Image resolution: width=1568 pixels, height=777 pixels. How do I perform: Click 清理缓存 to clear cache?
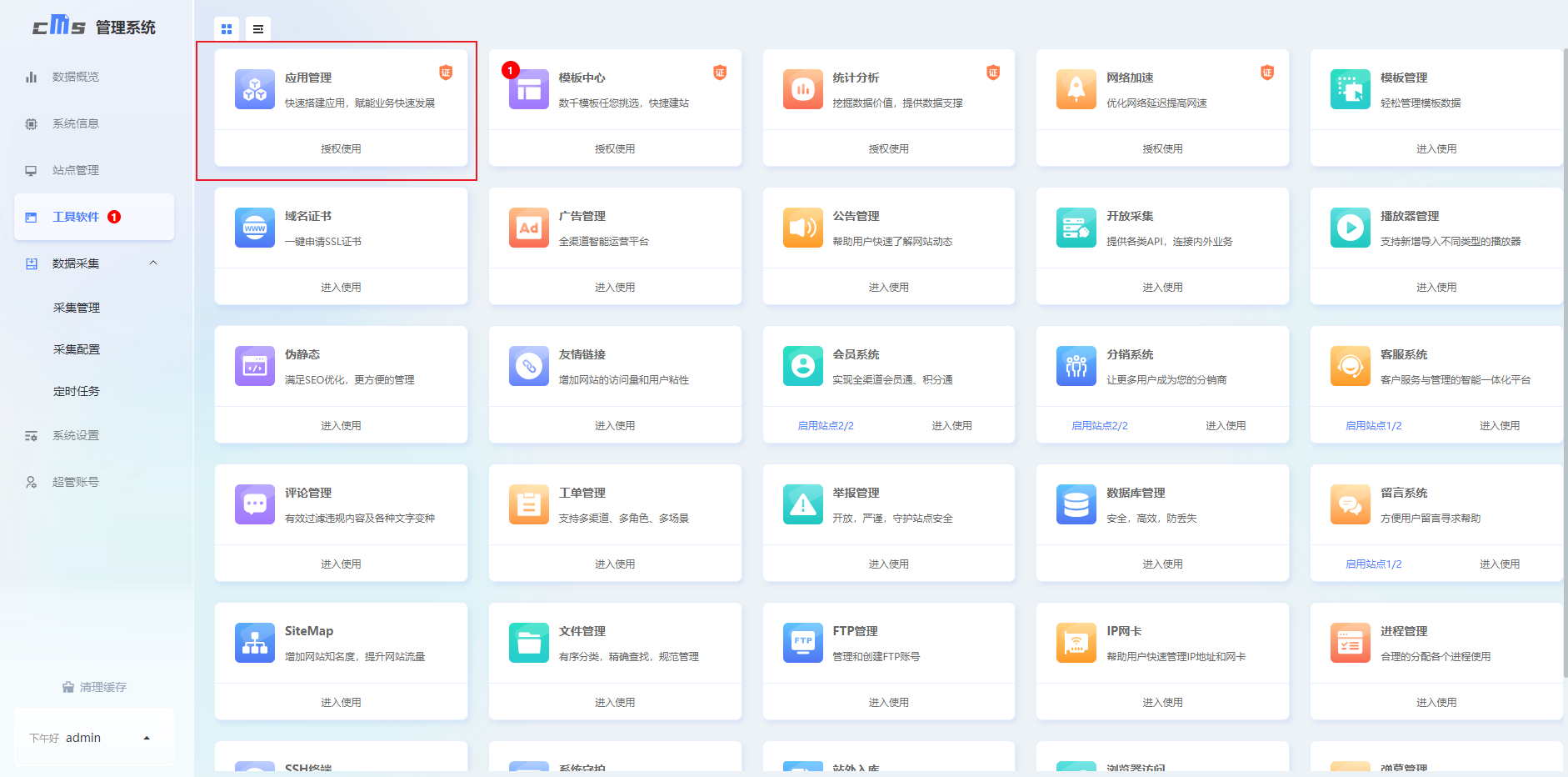point(94,687)
